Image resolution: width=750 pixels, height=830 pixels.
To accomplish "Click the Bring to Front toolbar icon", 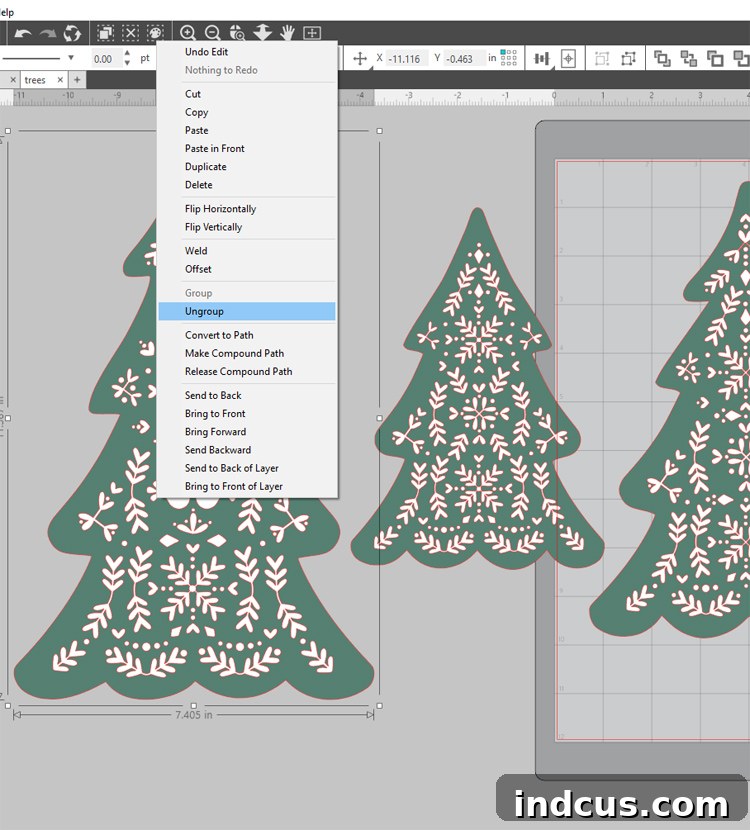I will click(x=662, y=58).
